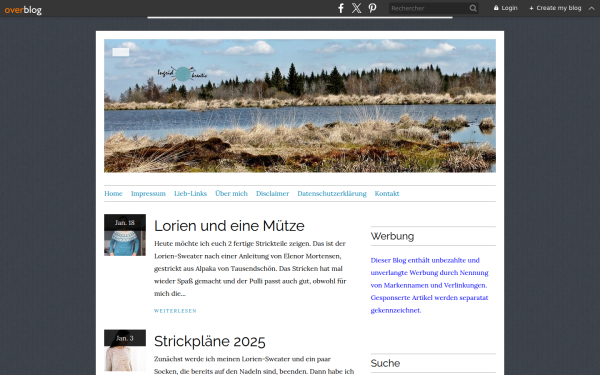Screen dimensions: 600x375
Task: Open the Login link
Action: (x=505, y=8)
